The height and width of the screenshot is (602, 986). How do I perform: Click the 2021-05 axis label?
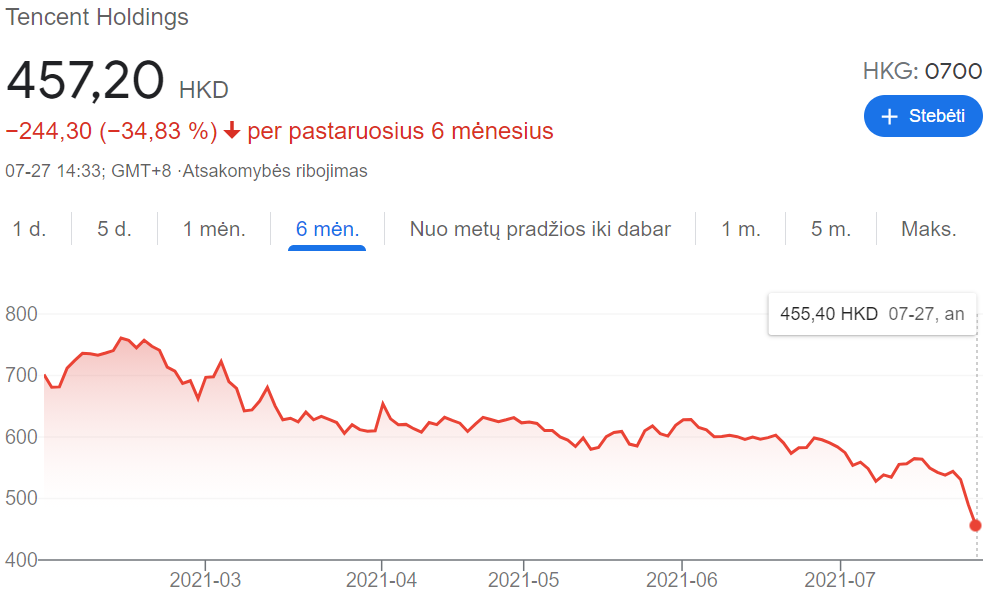pos(523,579)
